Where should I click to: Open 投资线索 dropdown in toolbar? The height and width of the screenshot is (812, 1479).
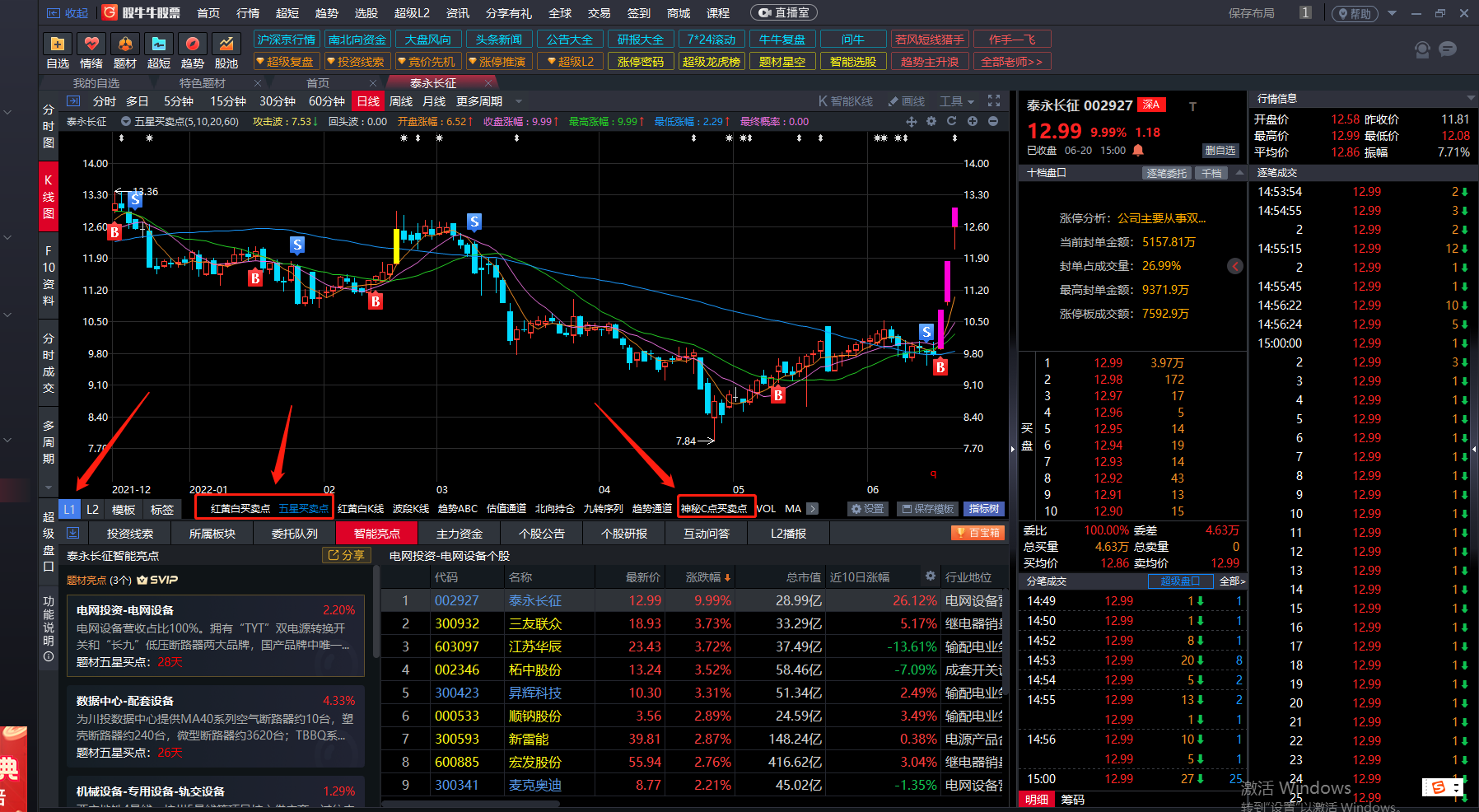coord(356,62)
